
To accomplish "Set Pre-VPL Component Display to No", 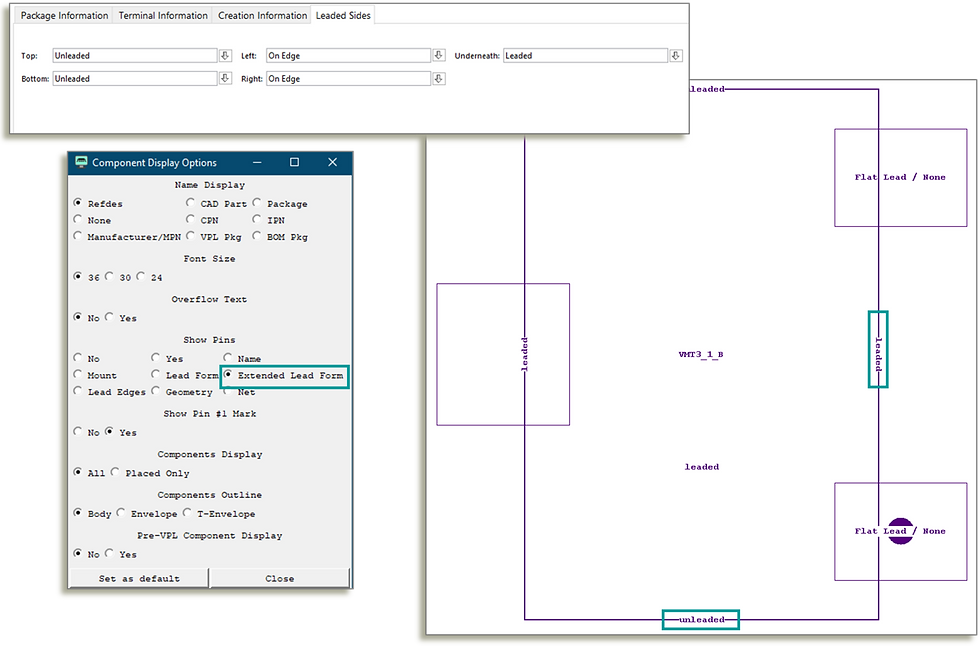I will pos(78,553).
